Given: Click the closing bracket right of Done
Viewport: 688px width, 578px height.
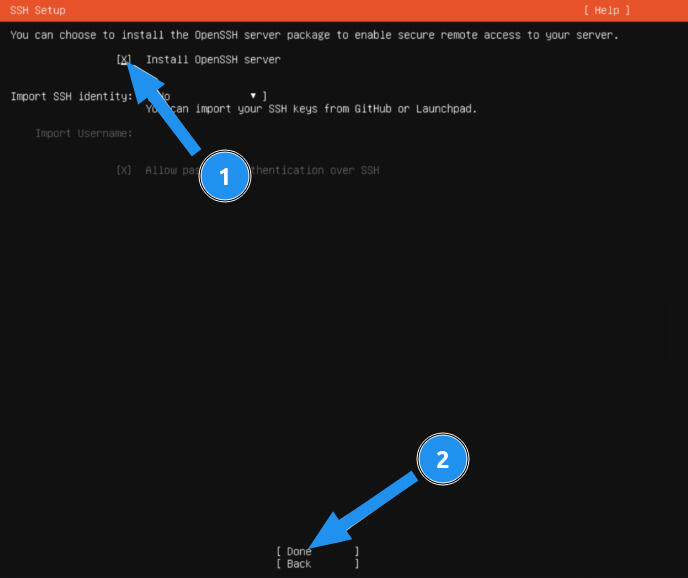Looking at the screenshot, I should [356, 551].
